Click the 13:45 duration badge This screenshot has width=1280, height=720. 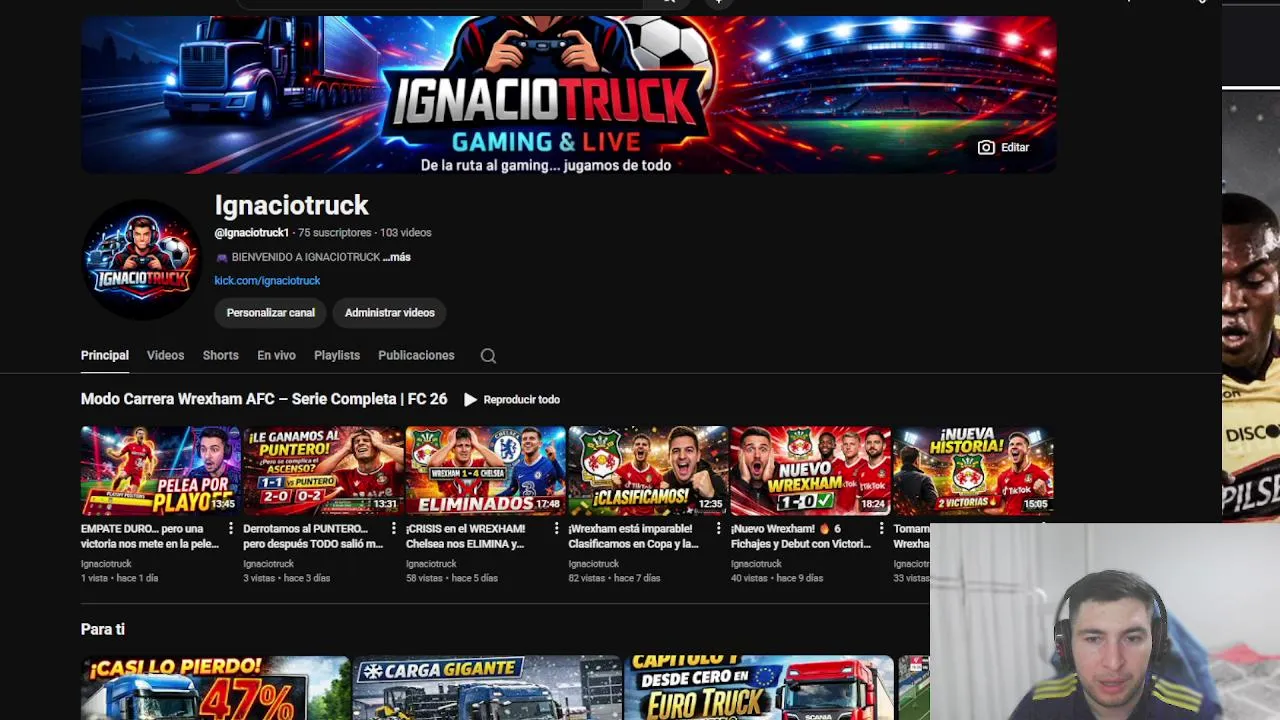[223, 504]
